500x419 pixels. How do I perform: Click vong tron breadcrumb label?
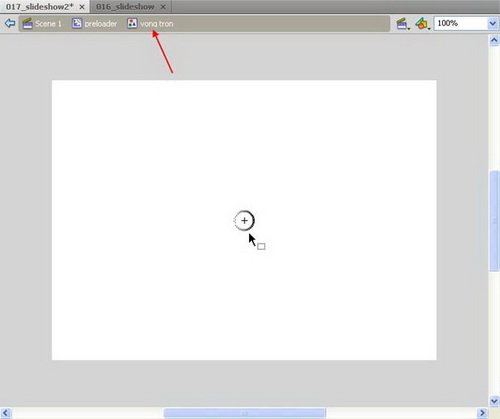point(157,24)
